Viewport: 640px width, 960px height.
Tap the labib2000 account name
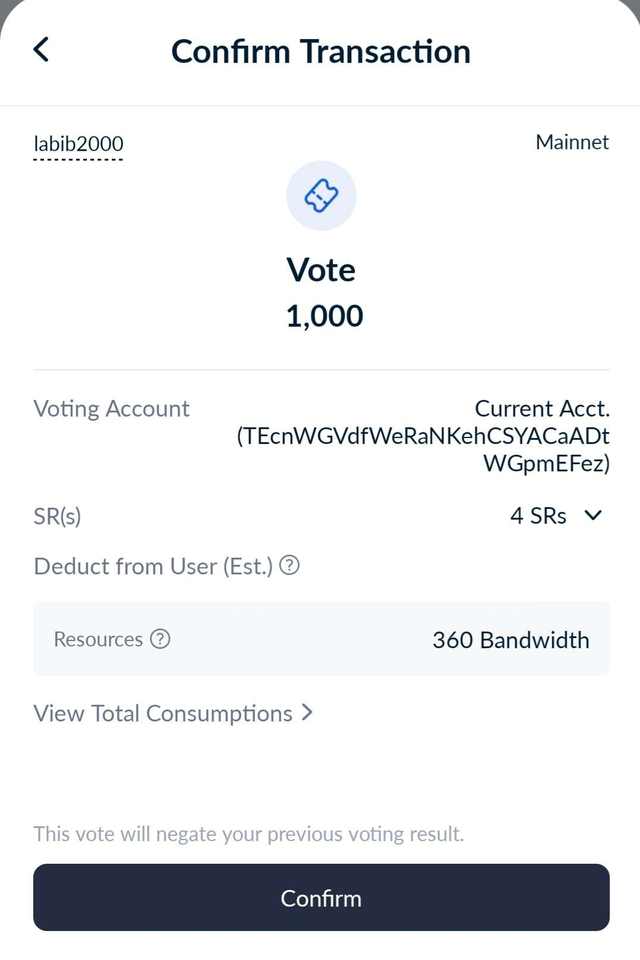click(x=78, y=144)
